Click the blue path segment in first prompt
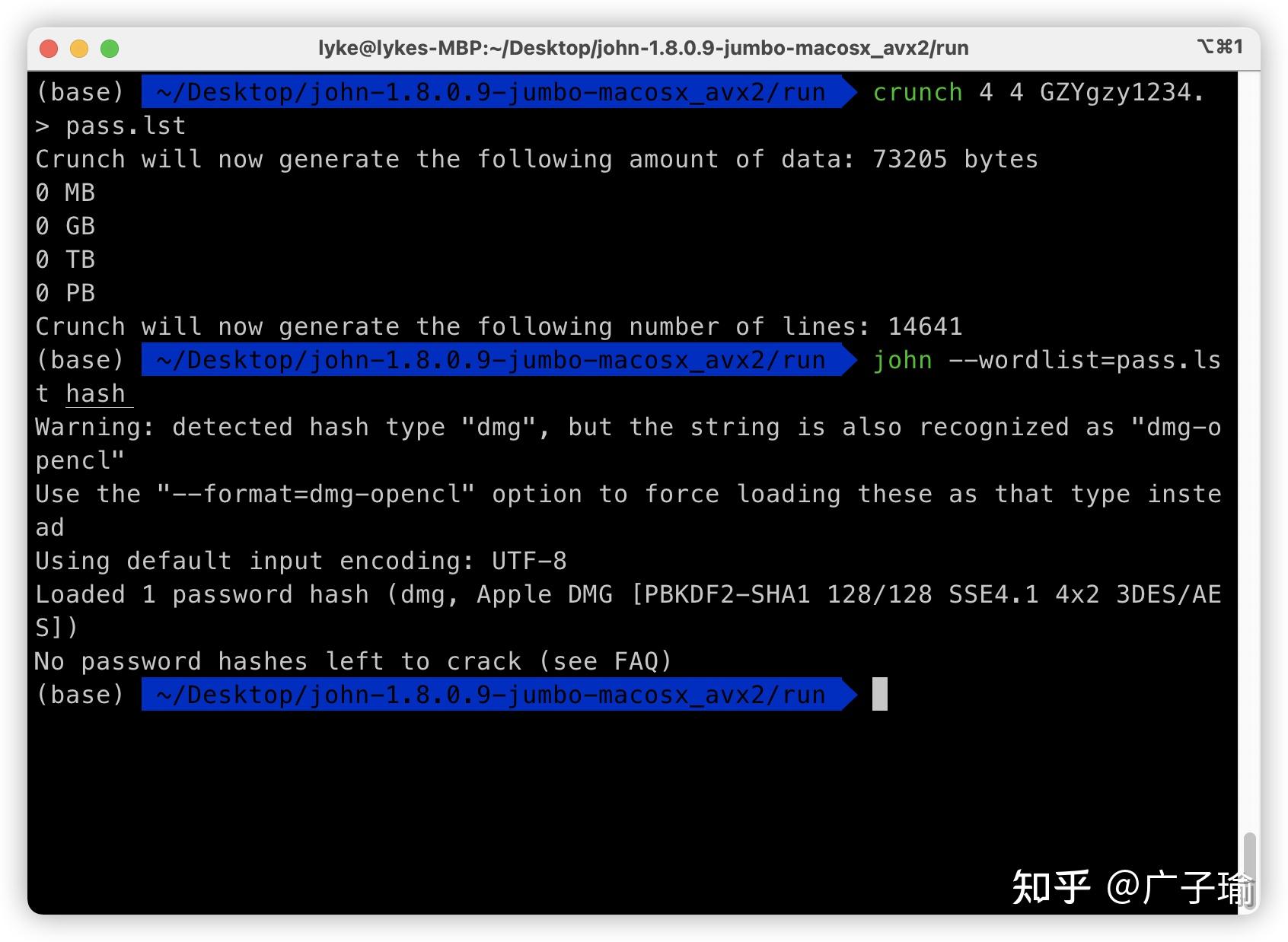This screenshot has width=1288, height=942. pyautogui.click(x=499, y=92)
